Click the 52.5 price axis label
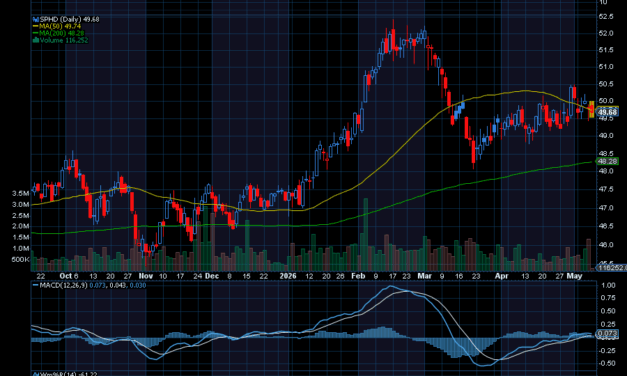Viewport: 627px width, 376px height. (606, 16)
